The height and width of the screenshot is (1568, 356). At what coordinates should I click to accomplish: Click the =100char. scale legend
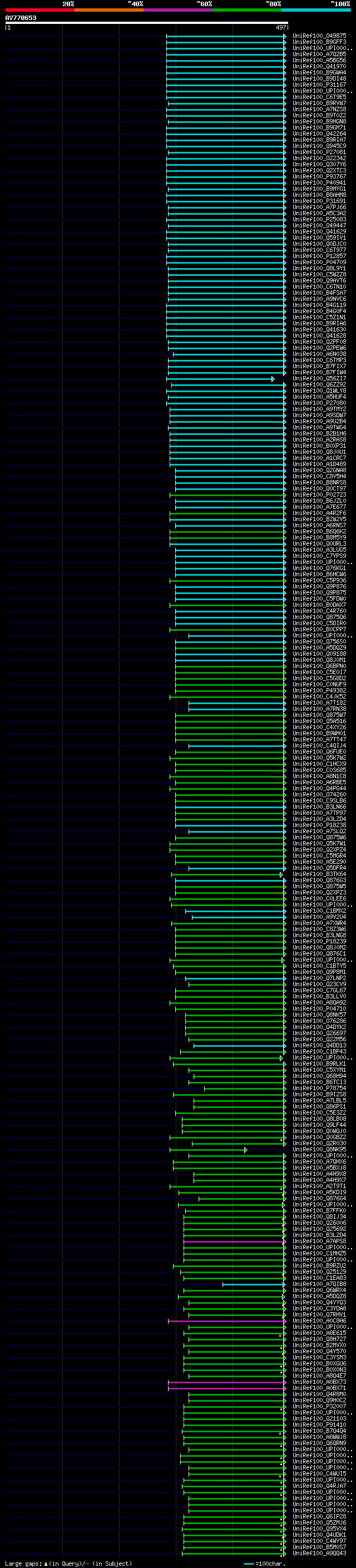(x=265, y=1563)
